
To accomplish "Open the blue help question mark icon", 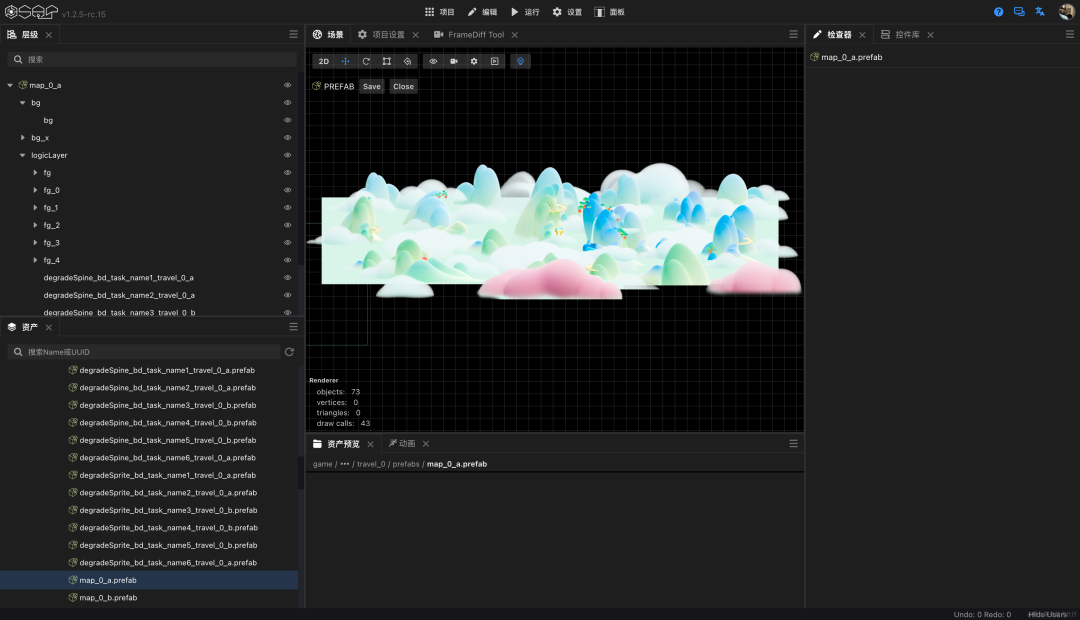I will pos(999,12).
